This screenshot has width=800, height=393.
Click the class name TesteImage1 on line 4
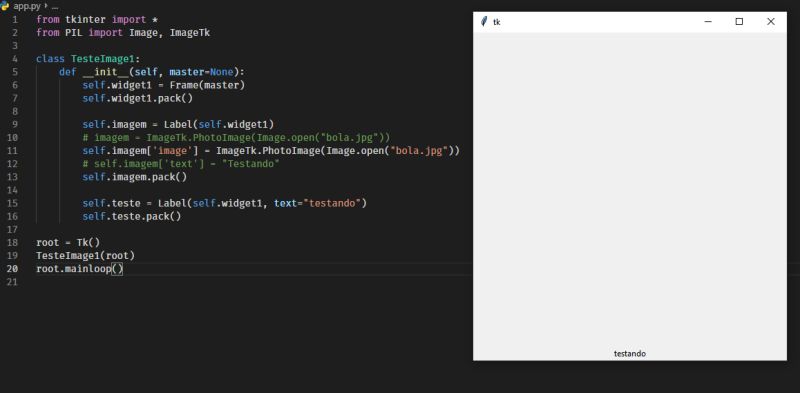[102, 59]
